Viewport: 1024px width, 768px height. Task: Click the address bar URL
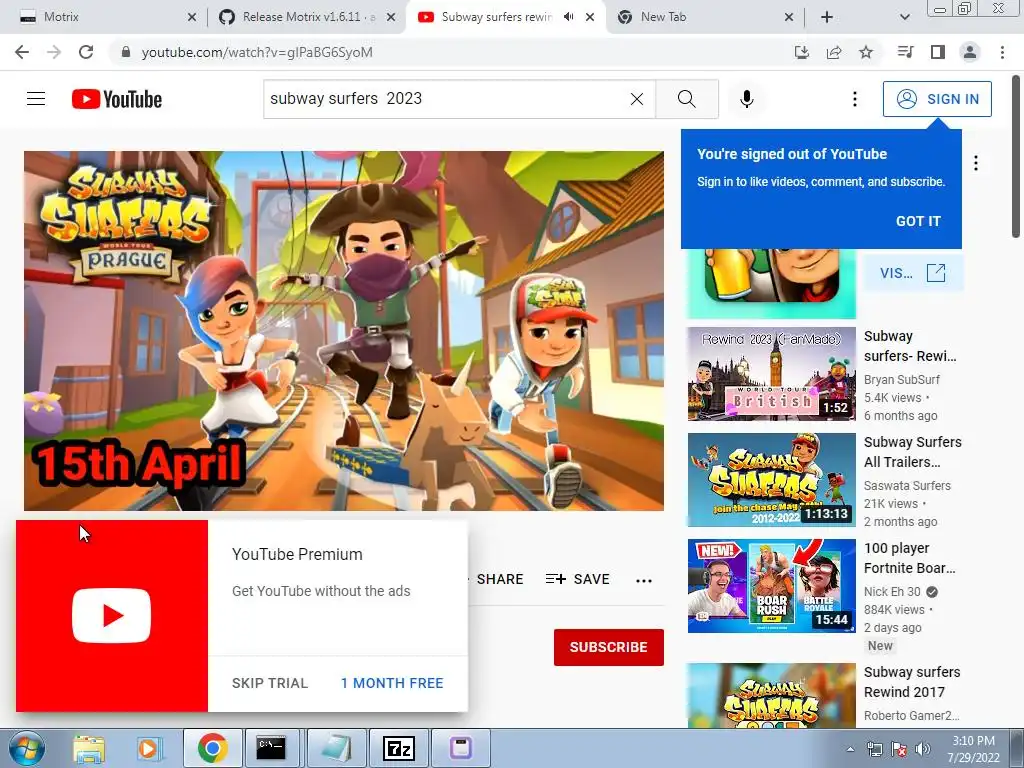coord(257,52)
